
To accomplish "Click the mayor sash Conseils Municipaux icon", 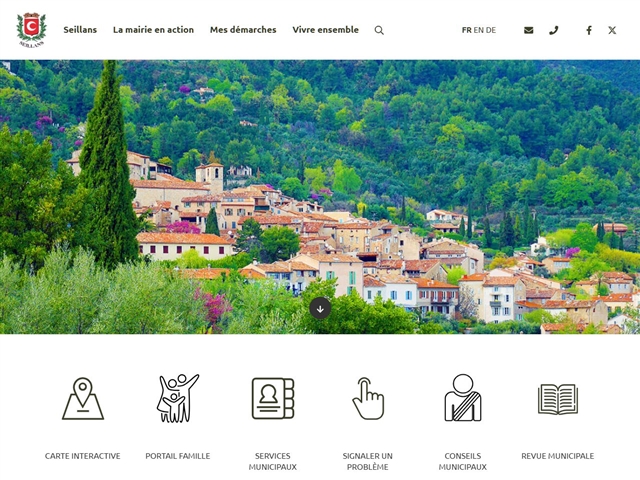I will pyautogui.click(x=463, y=398).
